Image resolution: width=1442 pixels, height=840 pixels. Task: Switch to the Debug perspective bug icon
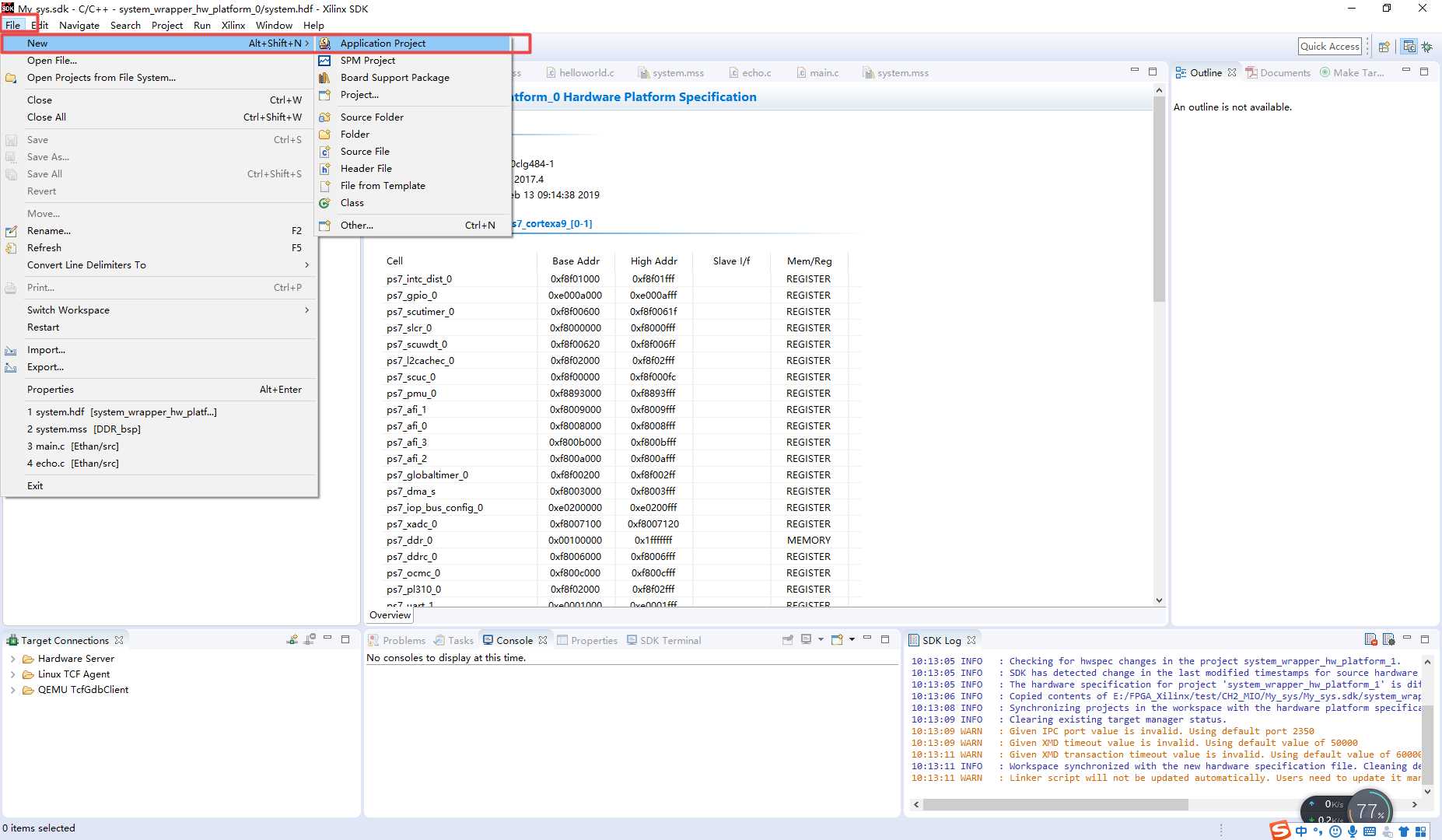click(x=1427, y=47)
